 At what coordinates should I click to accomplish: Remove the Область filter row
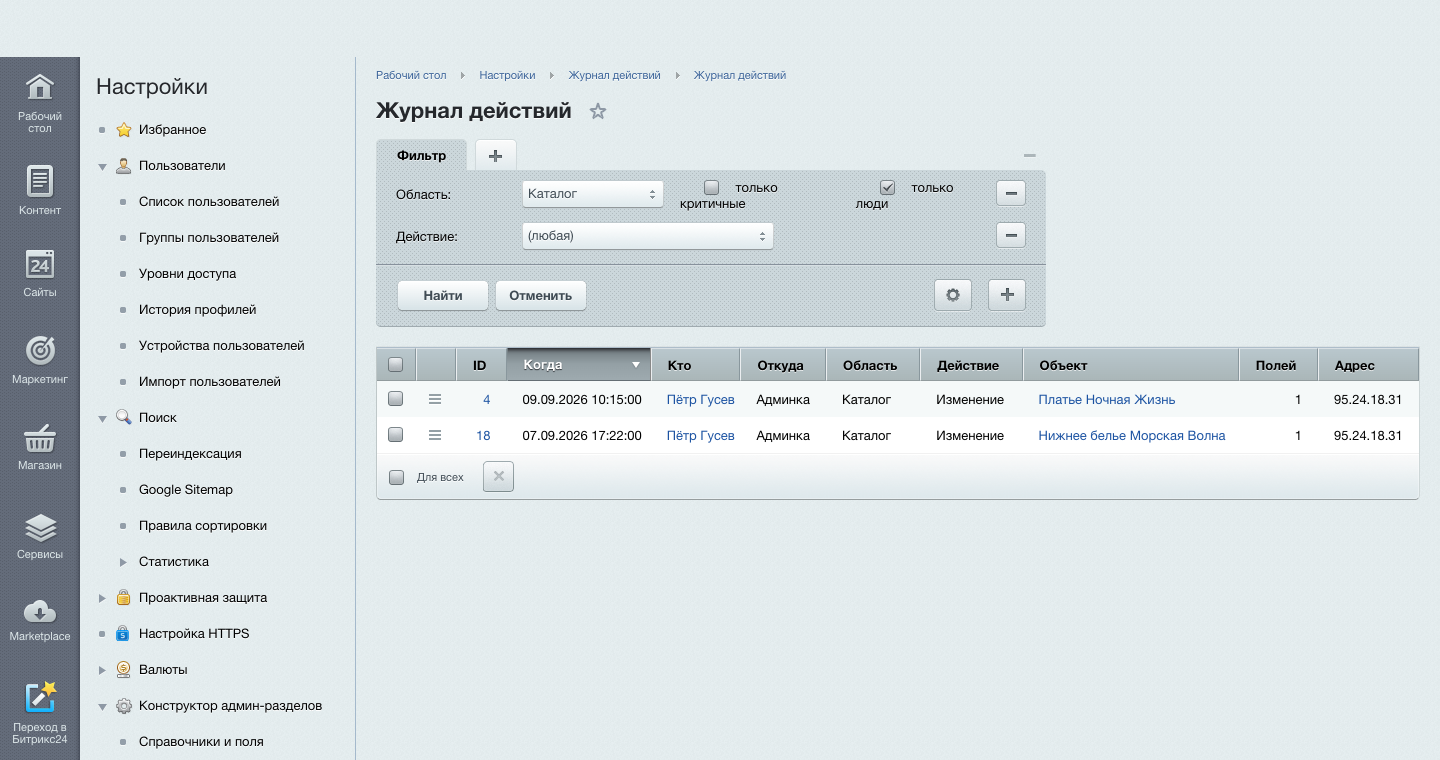click(x=1011, y=194)
